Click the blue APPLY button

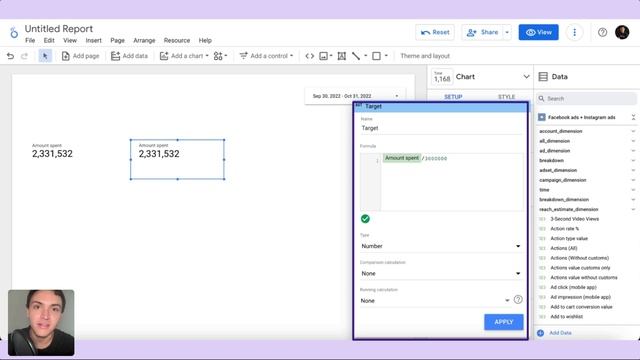(x=504, y=322)
